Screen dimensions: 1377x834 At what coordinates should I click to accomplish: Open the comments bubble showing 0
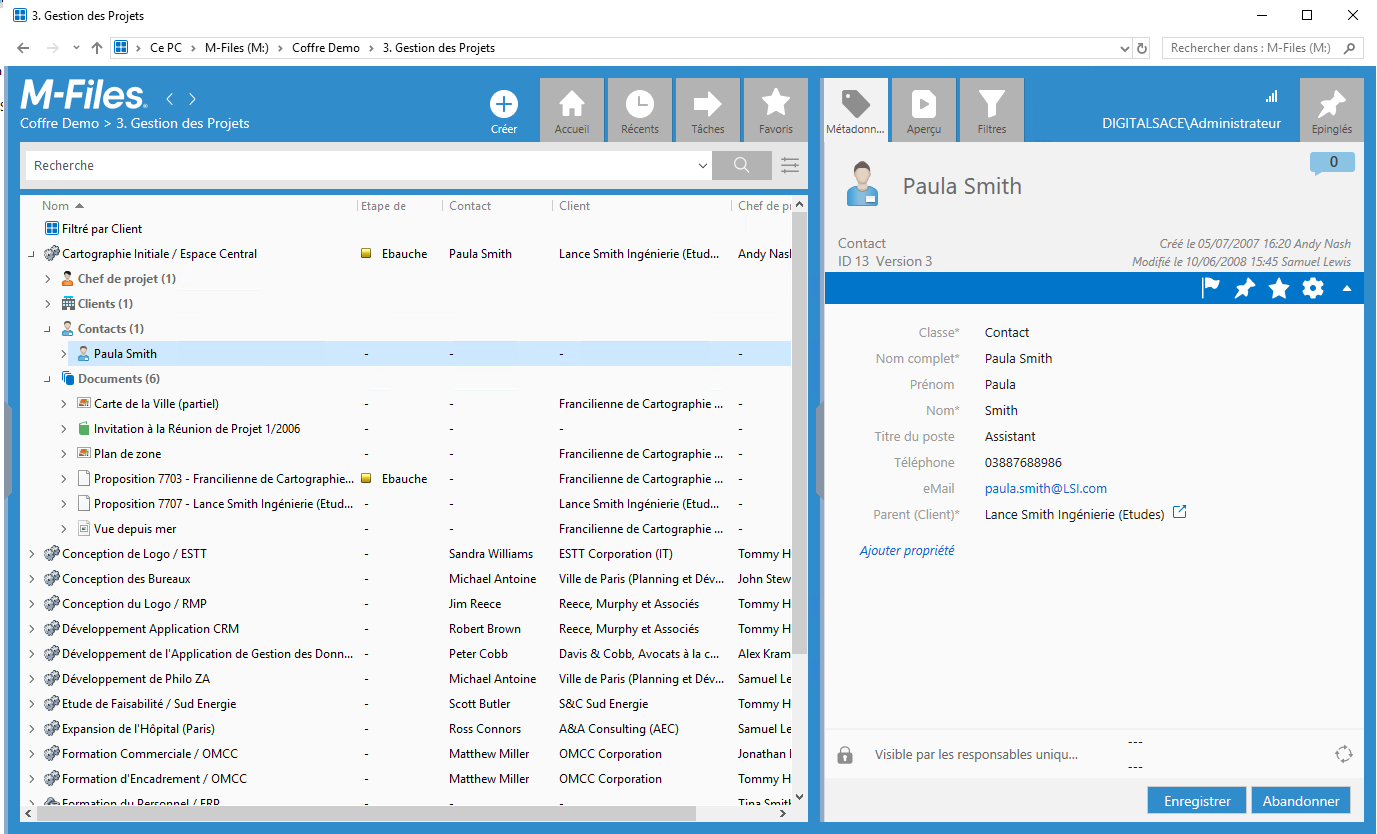pyautogui.click(x=1332, y=163)
